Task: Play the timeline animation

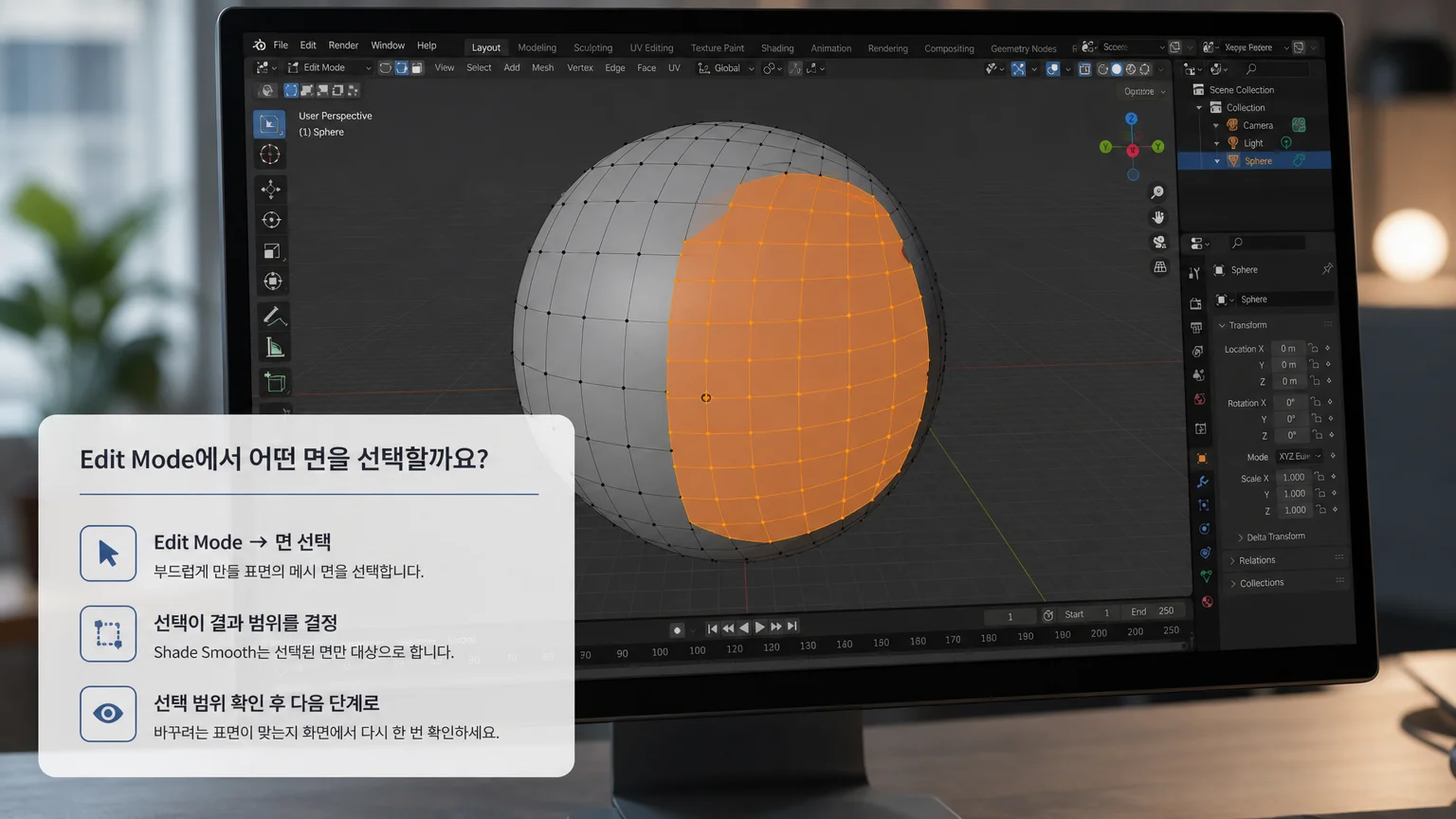Action: click(x=760, y=628)
